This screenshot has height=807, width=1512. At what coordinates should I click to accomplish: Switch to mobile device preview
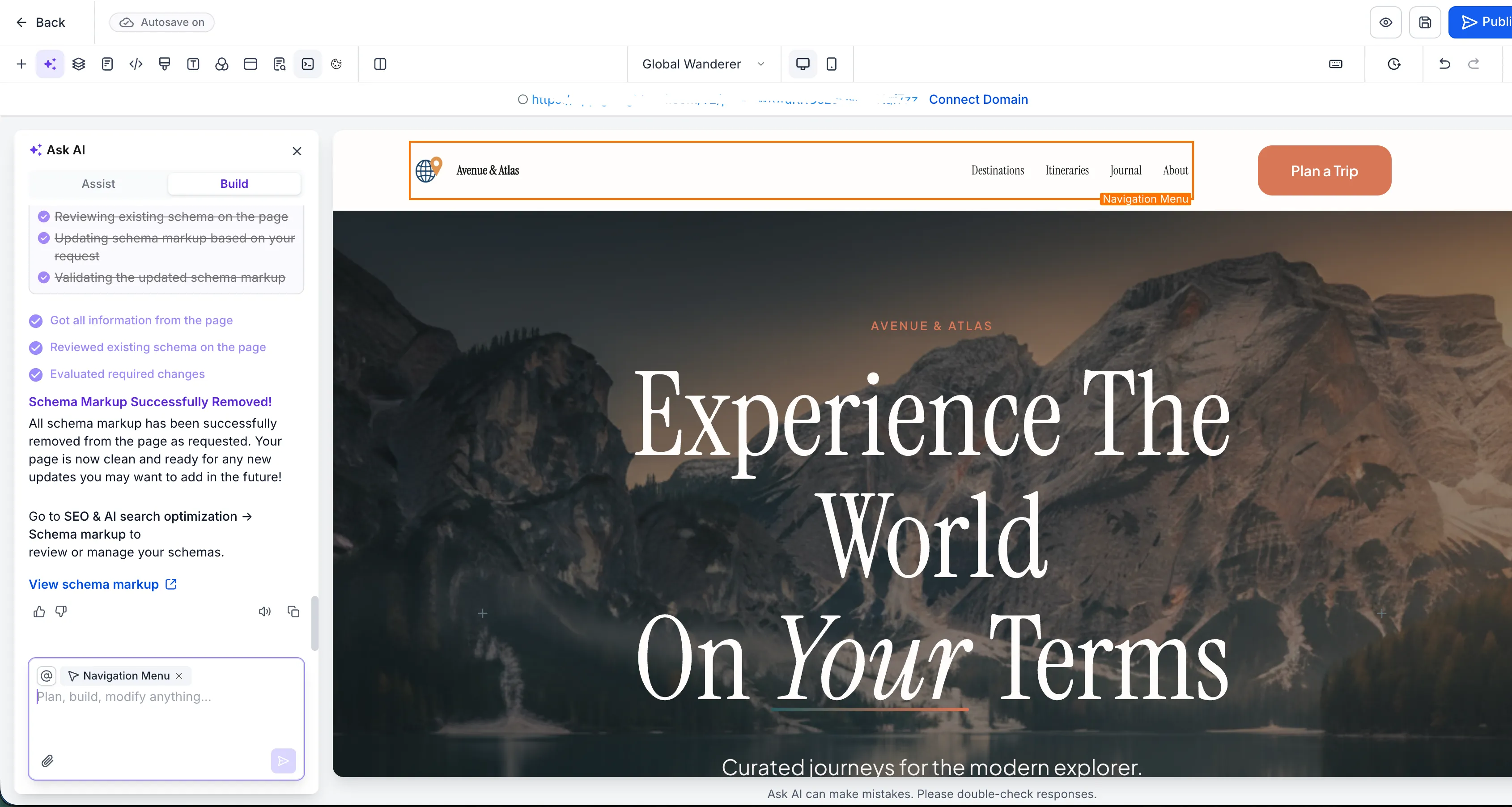click(x=831, y=64)
